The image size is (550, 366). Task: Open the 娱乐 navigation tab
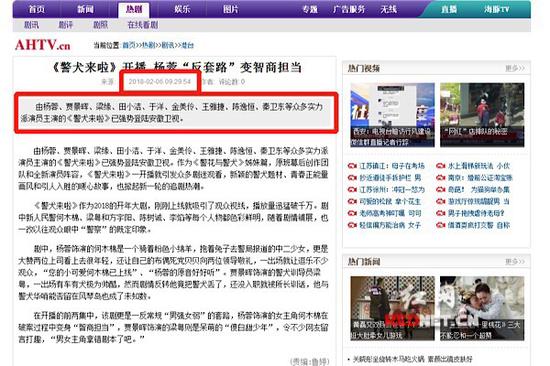point(182,9)
